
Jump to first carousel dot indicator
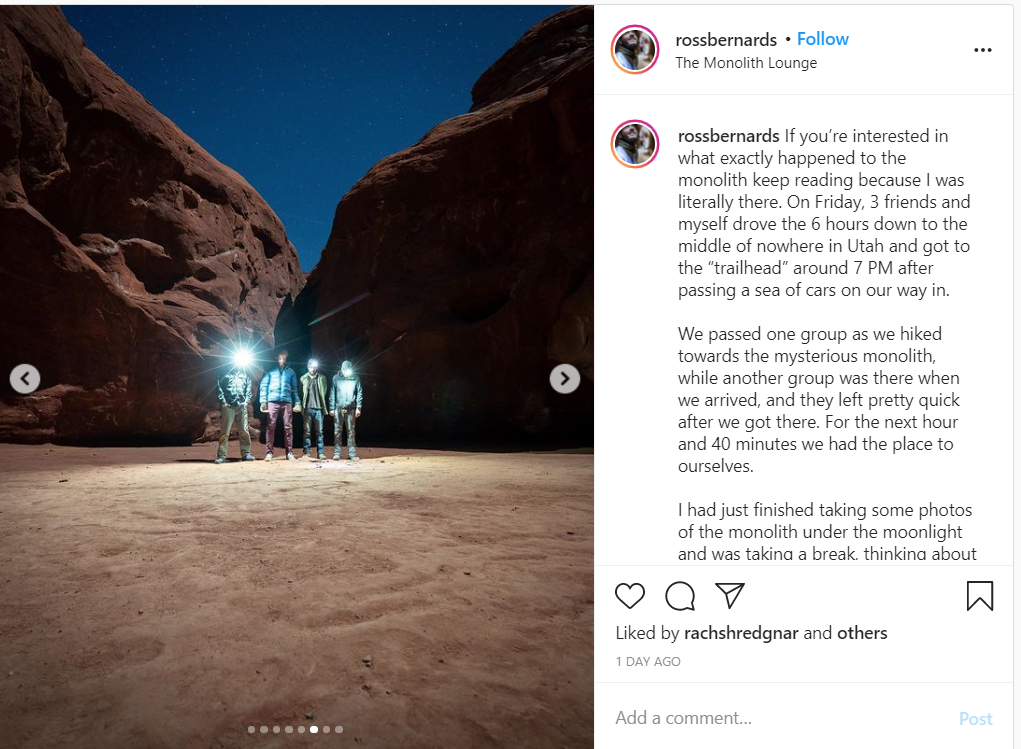[x=251, y=729]
